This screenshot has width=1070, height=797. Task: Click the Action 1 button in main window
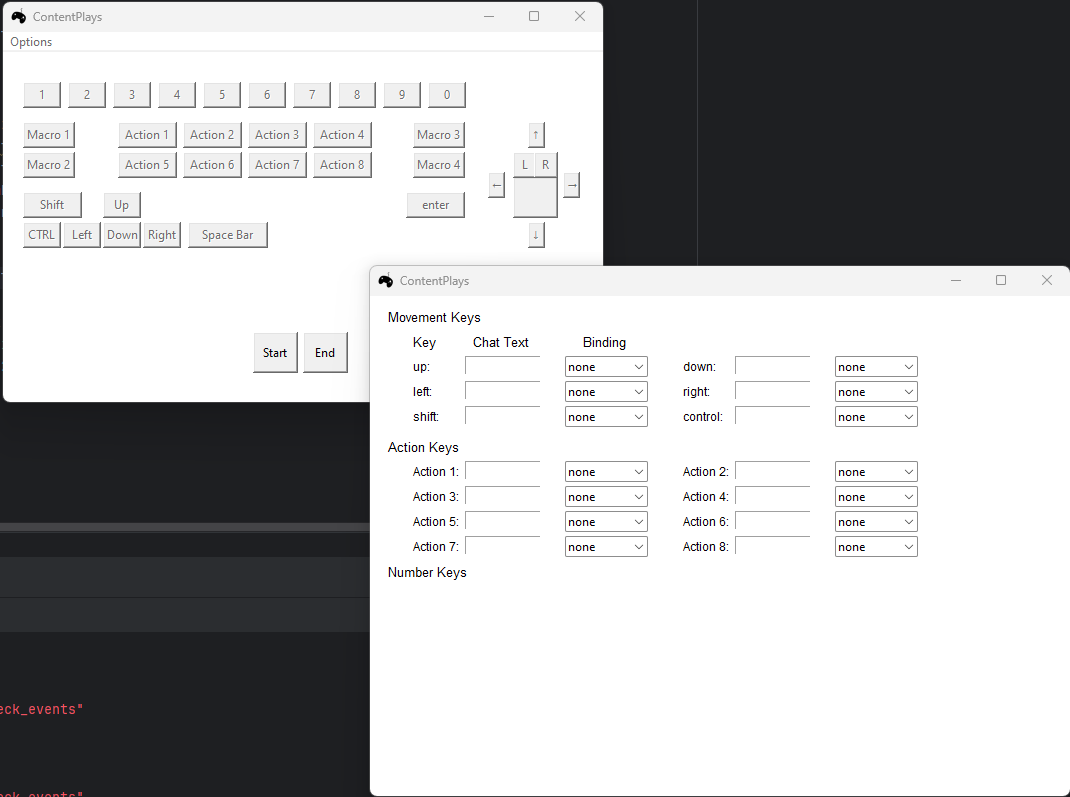[147, 135]
